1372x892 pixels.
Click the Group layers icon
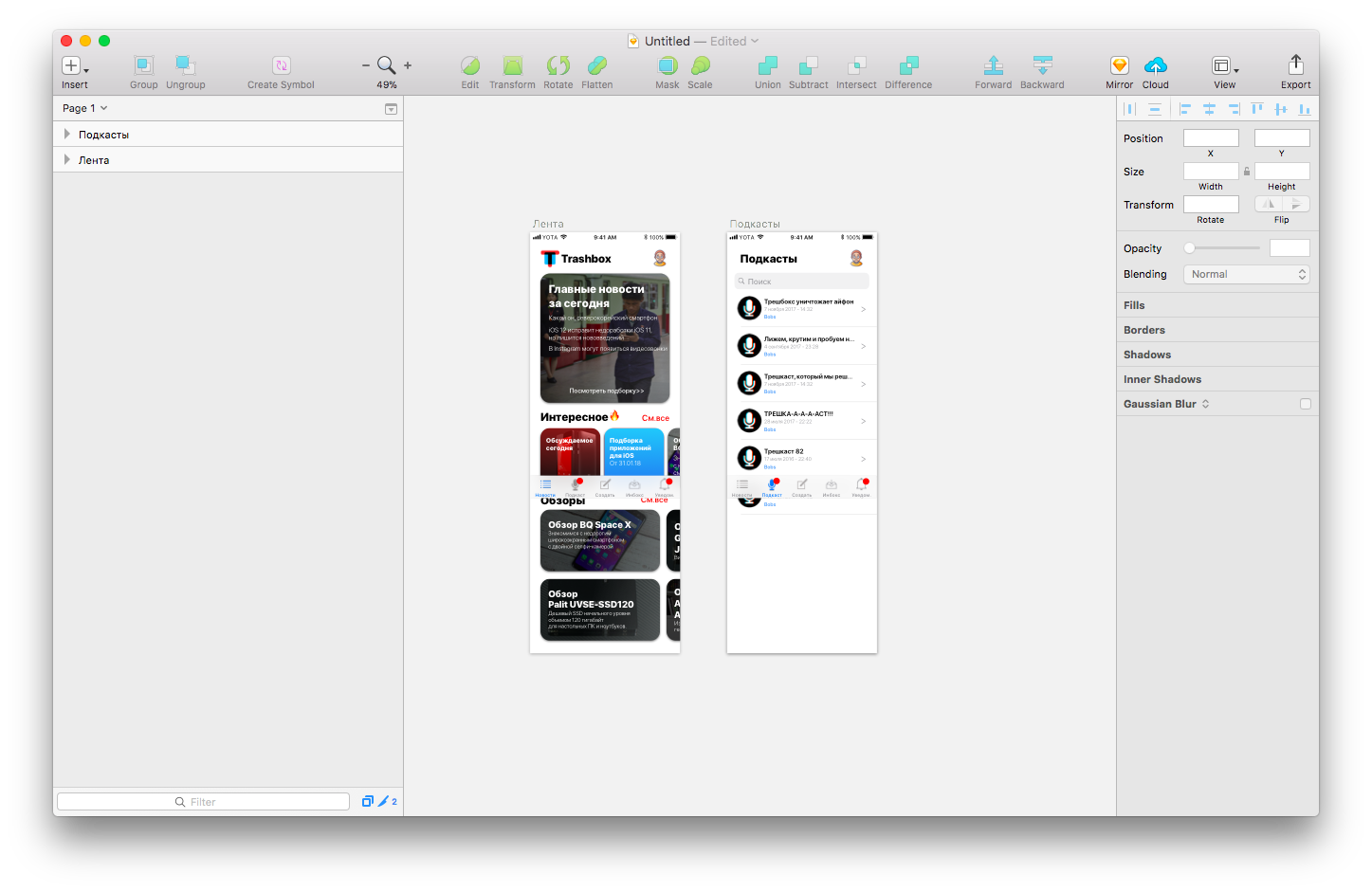pos(143,65)
